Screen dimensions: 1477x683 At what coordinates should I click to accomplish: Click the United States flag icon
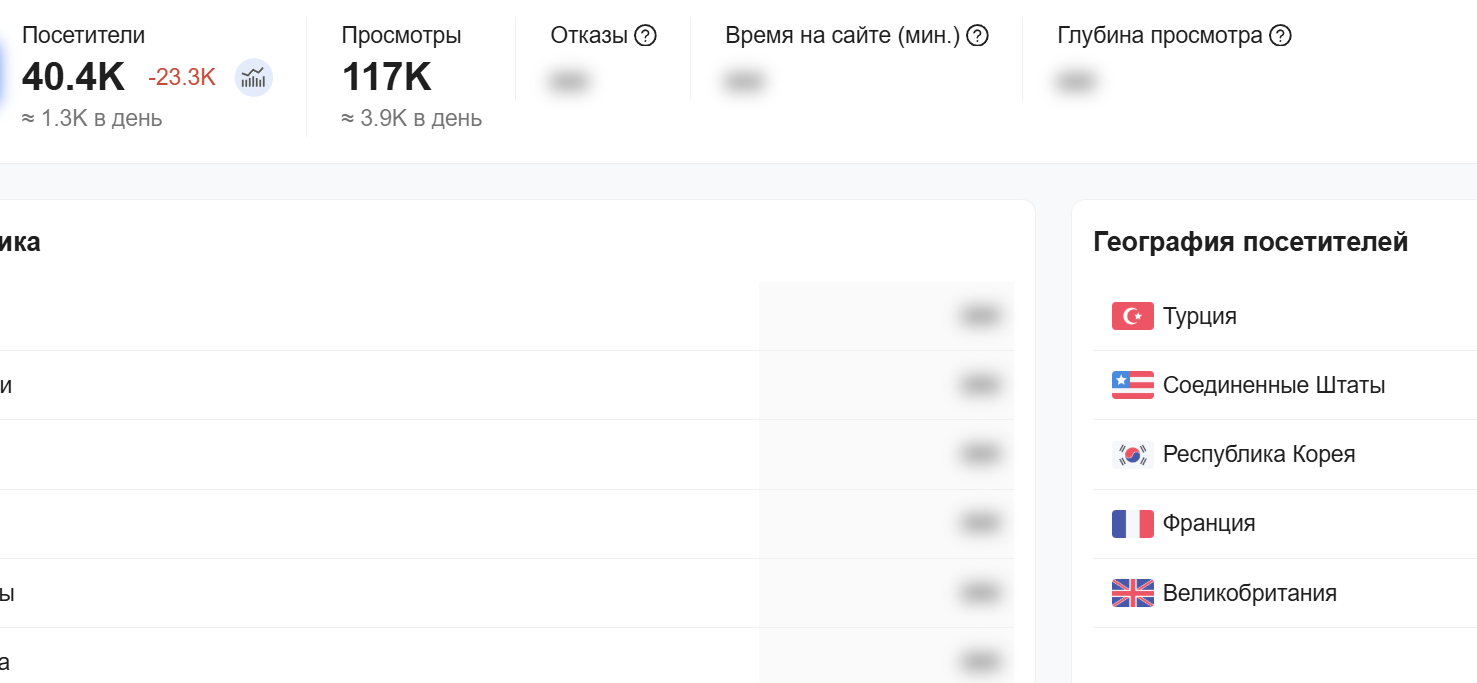(1132, 385)
